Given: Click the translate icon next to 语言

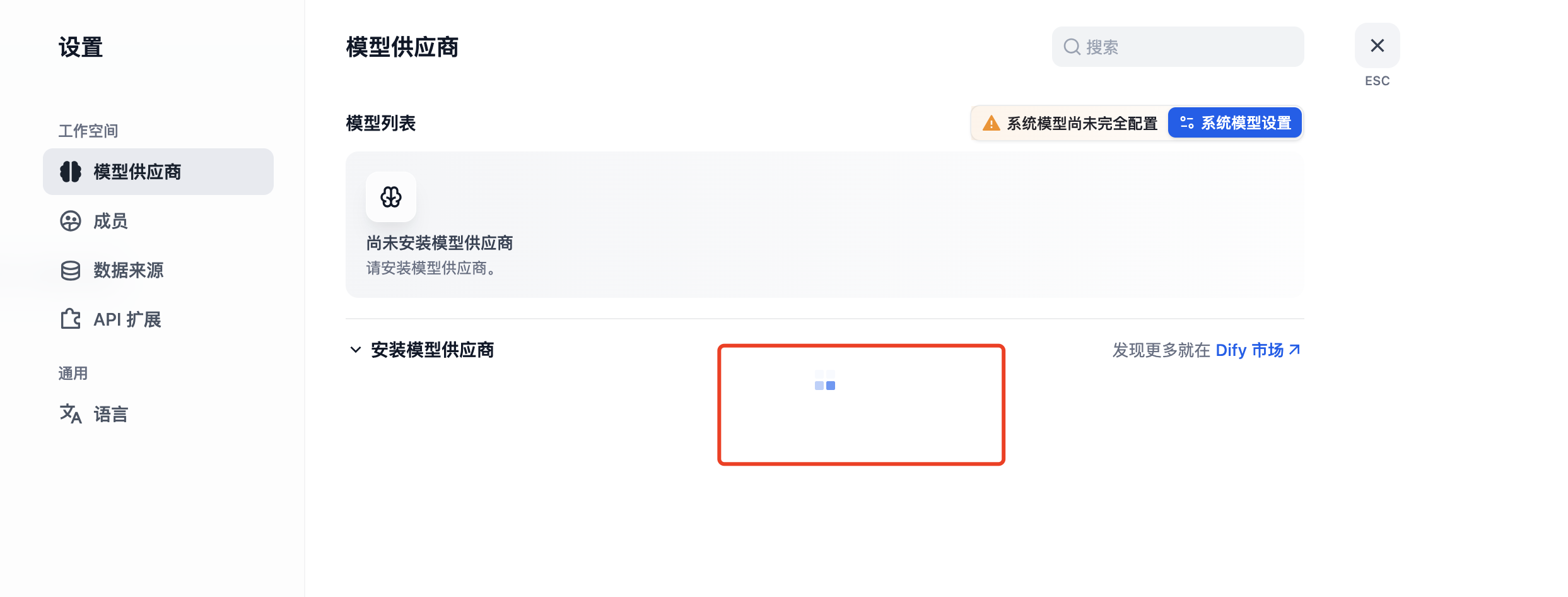Looking at the screenshot, I should (x=71, y=414).
